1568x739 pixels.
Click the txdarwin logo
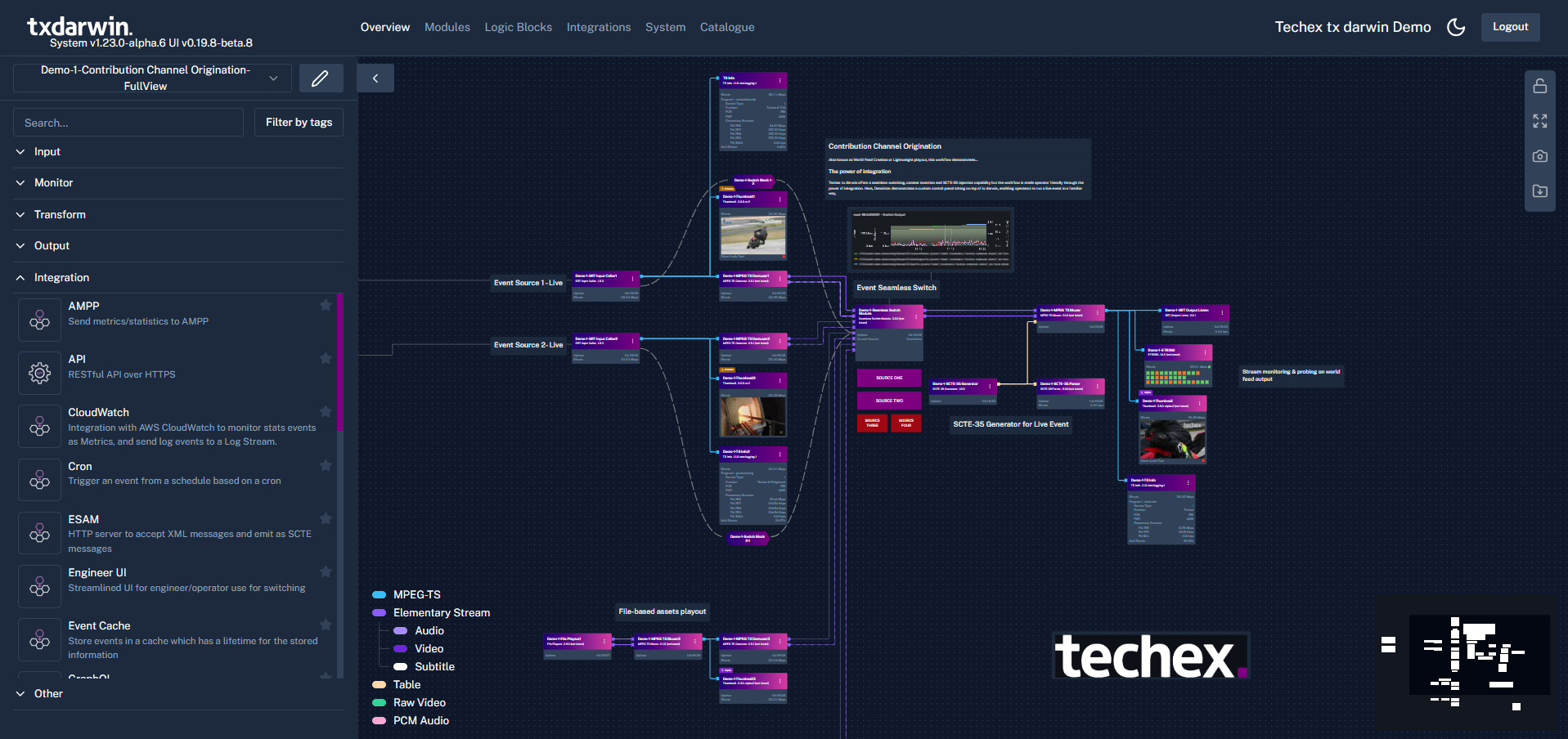tap(79, 26)
